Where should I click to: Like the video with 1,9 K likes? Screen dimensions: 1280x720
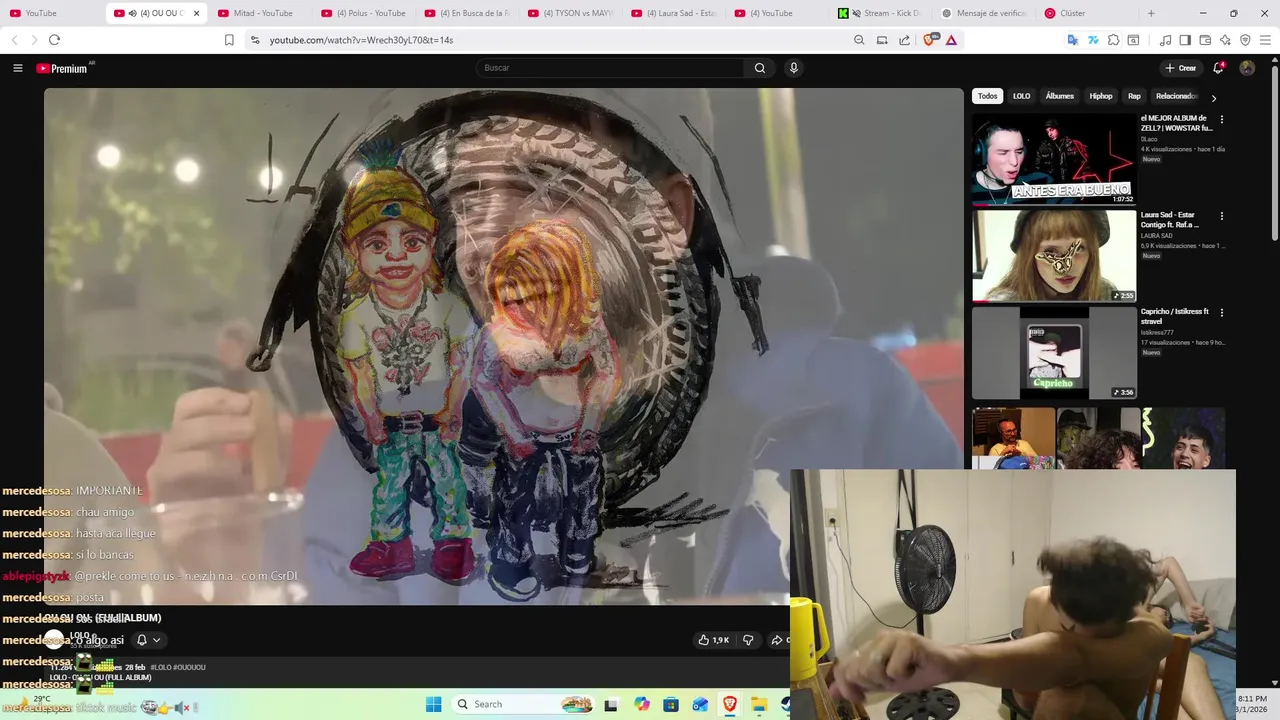click(714, 640)
